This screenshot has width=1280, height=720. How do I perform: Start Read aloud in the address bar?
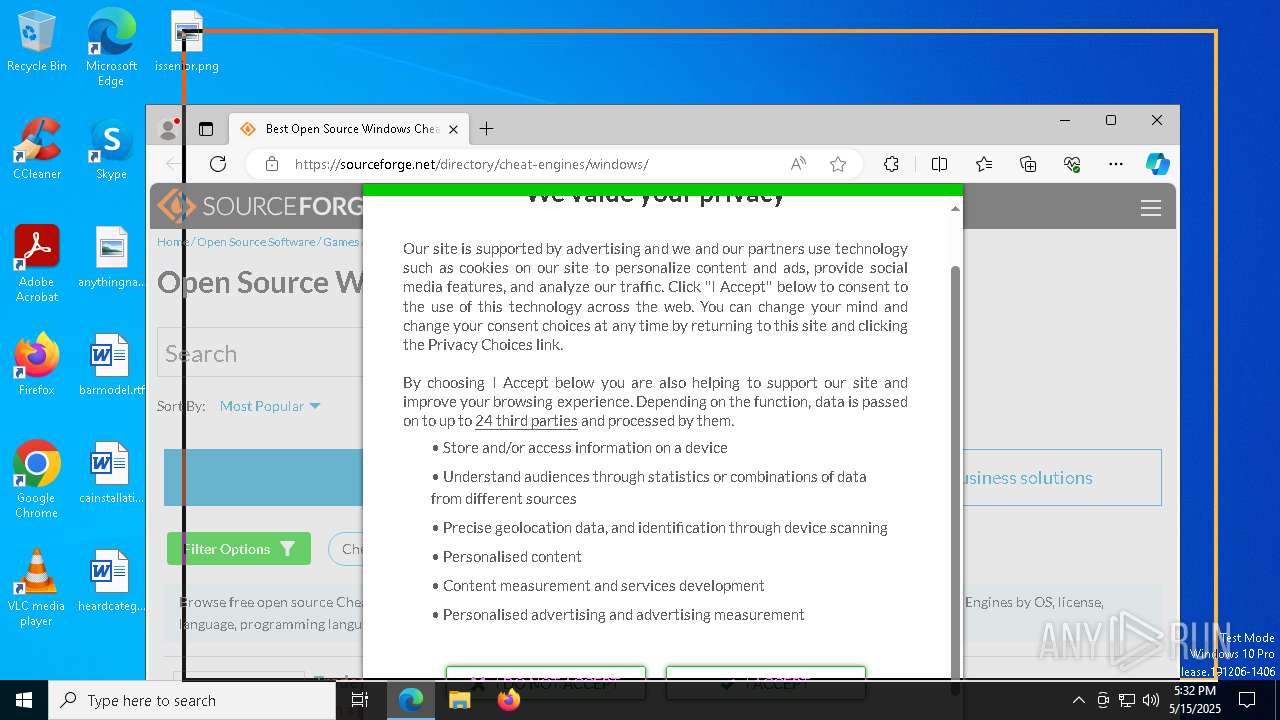point(798,164)
